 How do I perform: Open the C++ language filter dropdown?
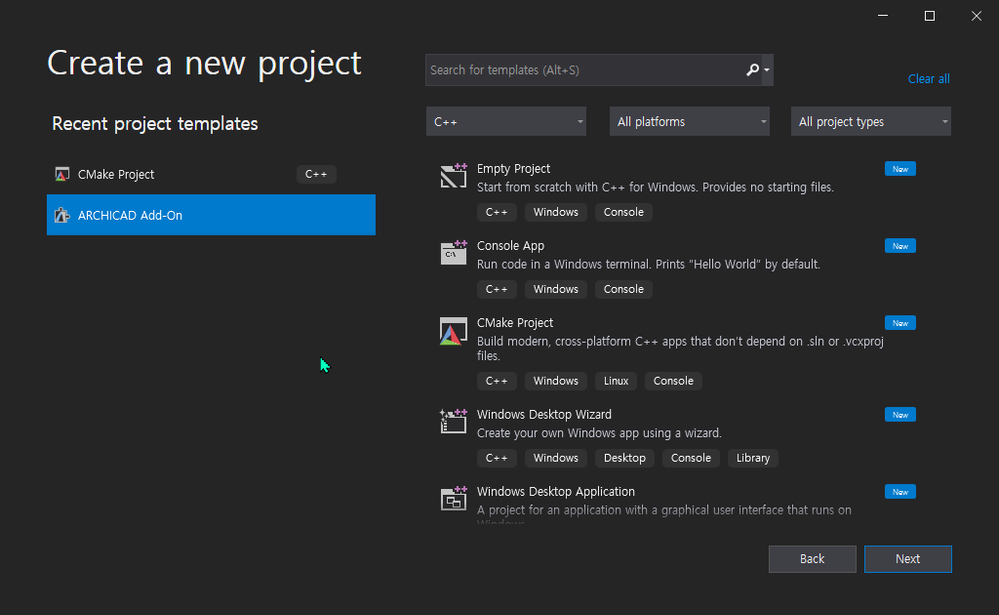click(506, 122)
